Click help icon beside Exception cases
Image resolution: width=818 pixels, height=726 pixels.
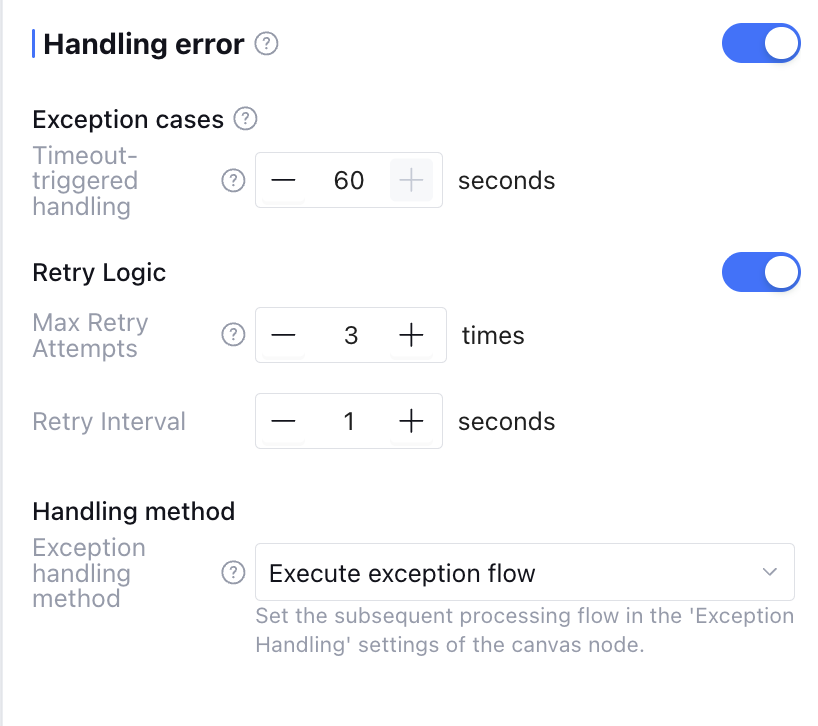coord(245,120)
